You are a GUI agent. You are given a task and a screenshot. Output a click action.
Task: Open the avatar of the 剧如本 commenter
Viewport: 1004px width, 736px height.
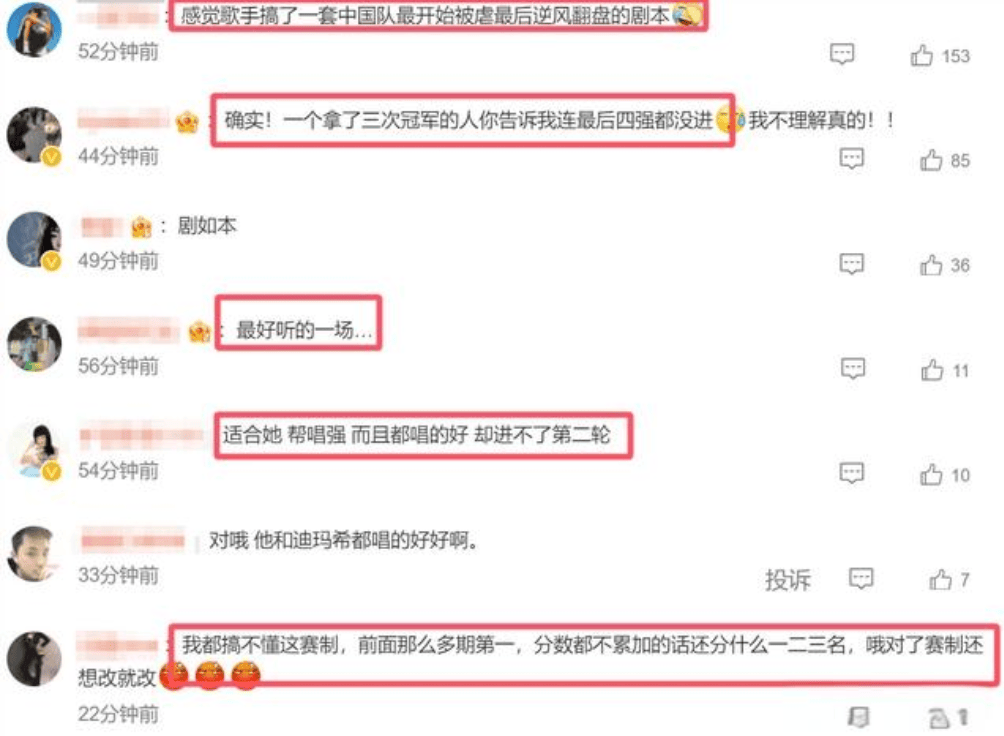click(34, 240)
